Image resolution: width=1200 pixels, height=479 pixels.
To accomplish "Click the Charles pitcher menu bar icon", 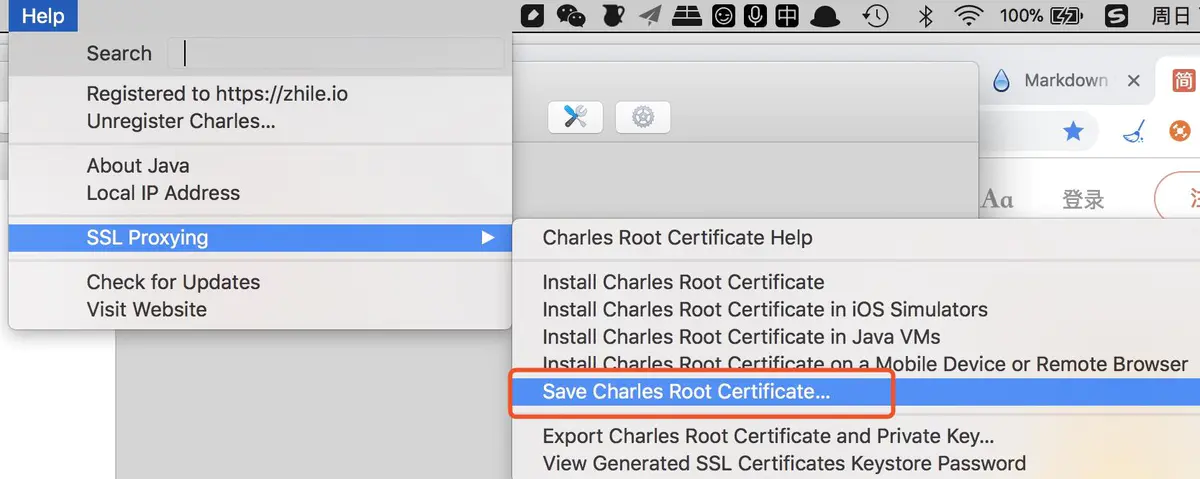I will click(611, 16).
